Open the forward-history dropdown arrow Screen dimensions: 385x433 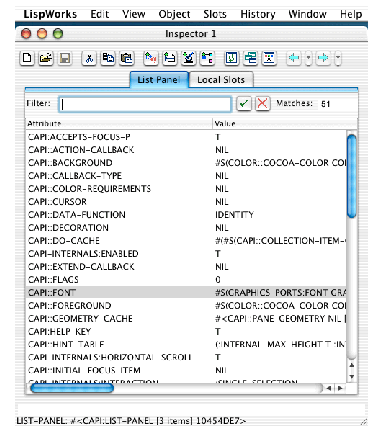[x=338, y=58]
